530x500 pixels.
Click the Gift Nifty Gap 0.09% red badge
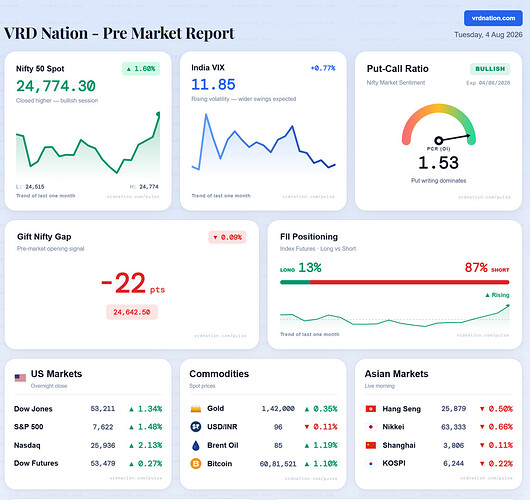tap(227, 237)
